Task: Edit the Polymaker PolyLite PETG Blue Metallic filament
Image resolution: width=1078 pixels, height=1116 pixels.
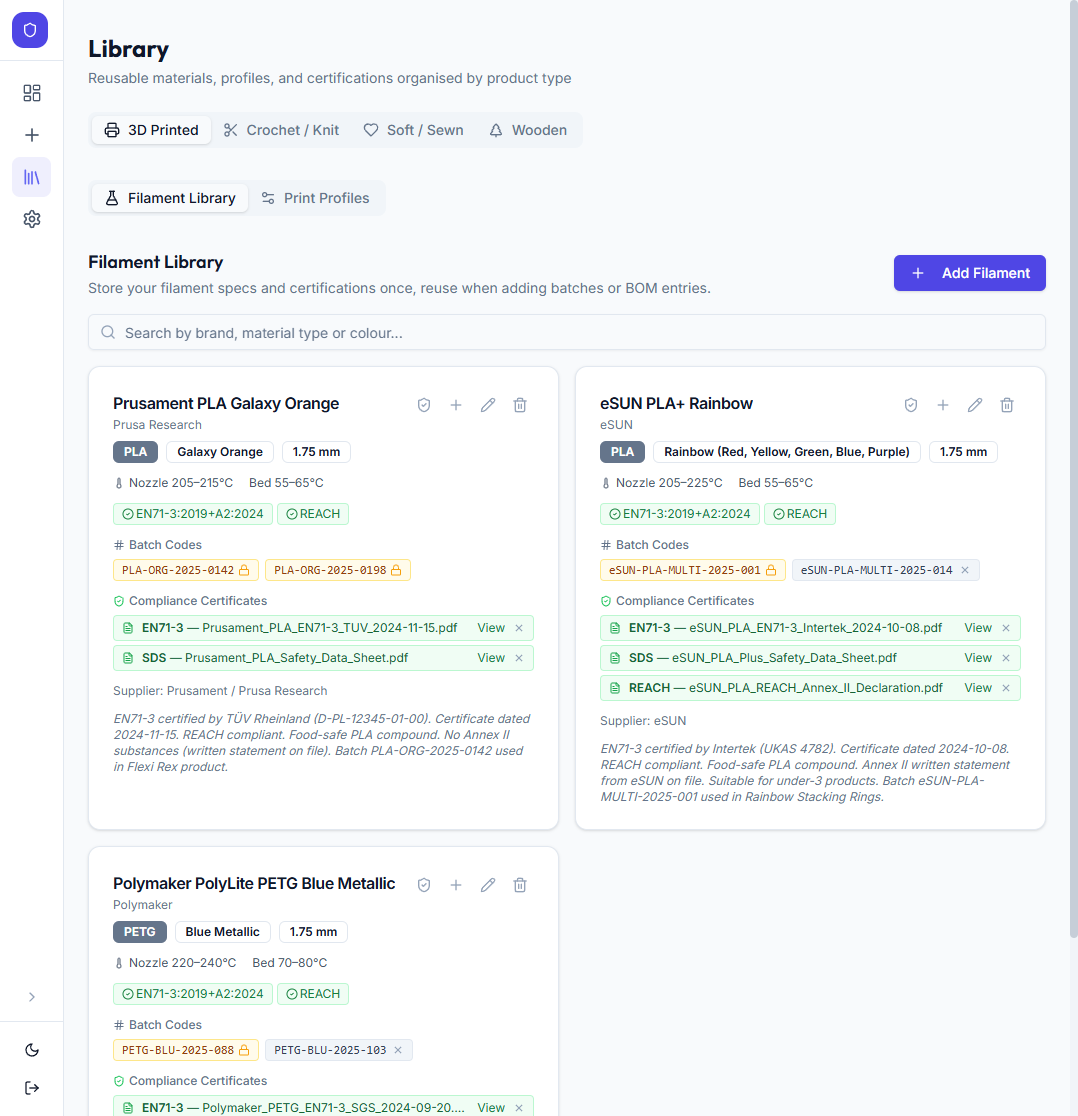Action: (488, 885)
